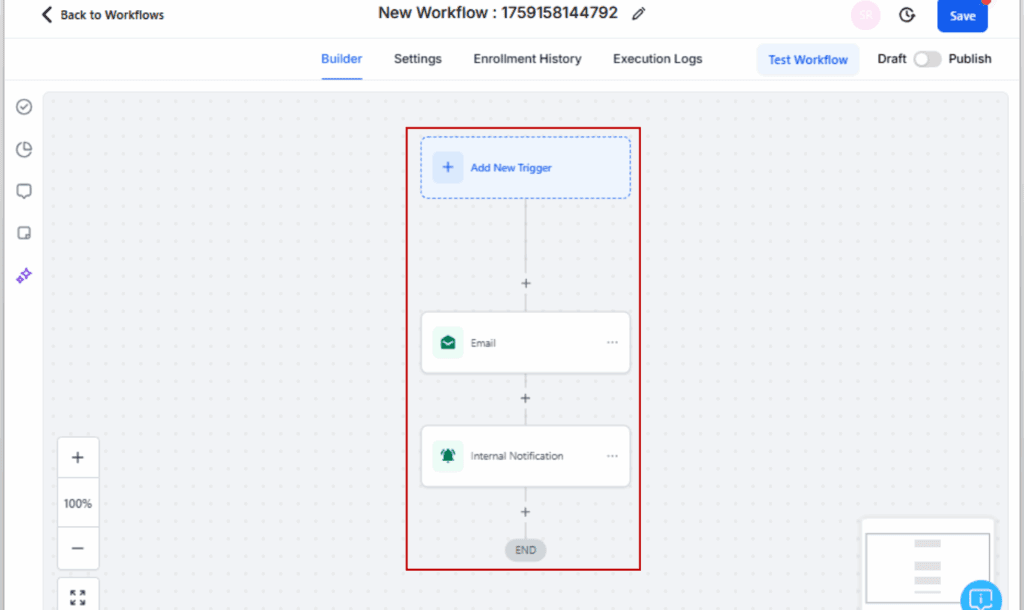The width and height of the screenshot is (1024, 610).
Task: Switch to the Settings tab
Action: coord(417,59)
